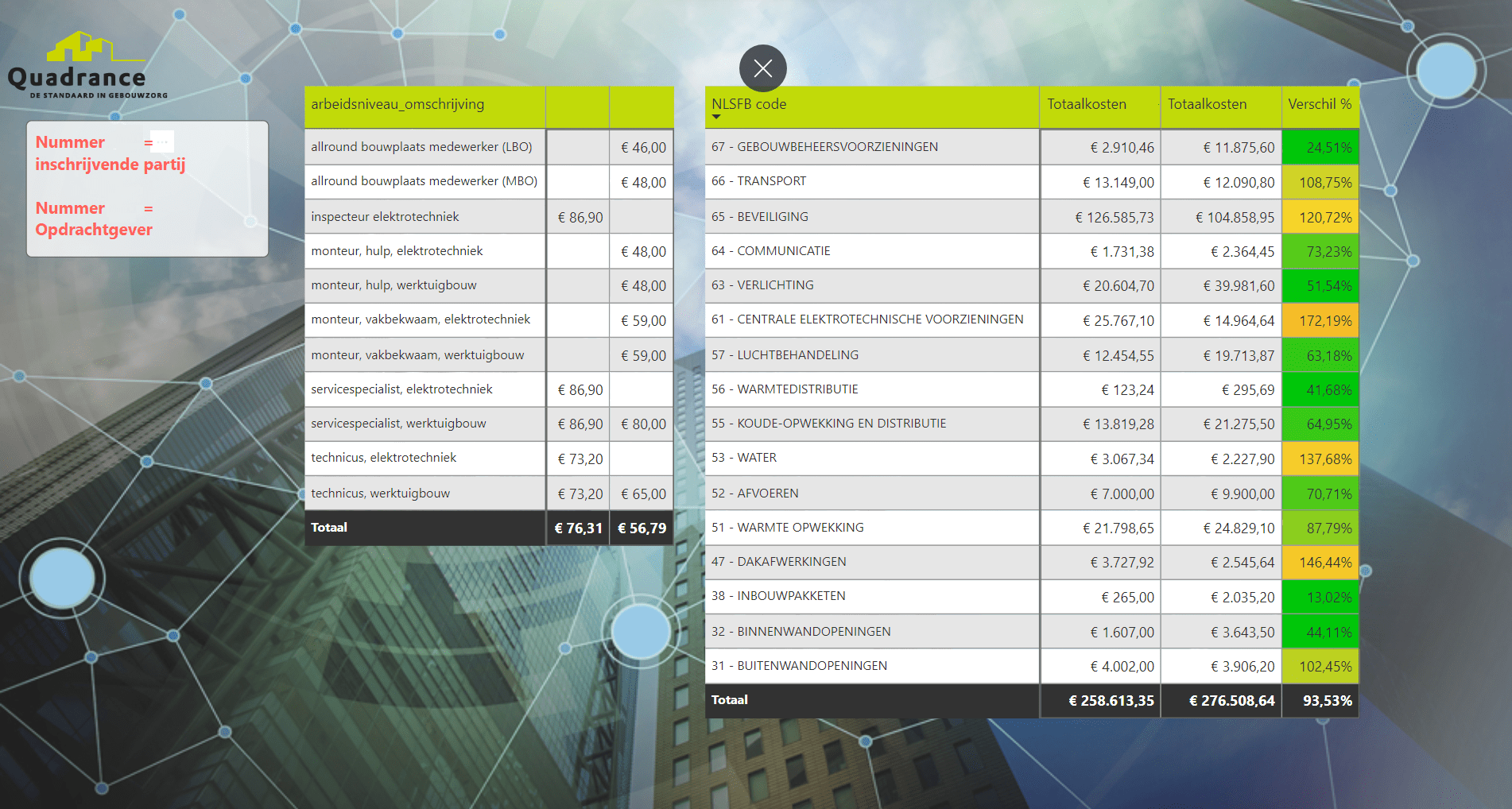Click the € 76,31 total cell
Image resolution: width=1512 pixels, height=809 pixels.
(x=578, y=528)
